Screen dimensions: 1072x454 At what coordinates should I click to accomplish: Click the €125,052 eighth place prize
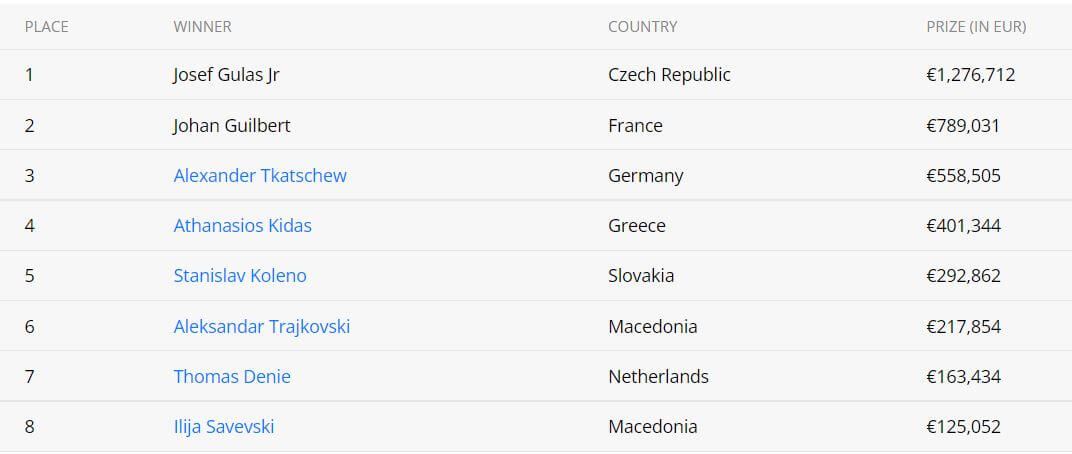pos(963,427)
